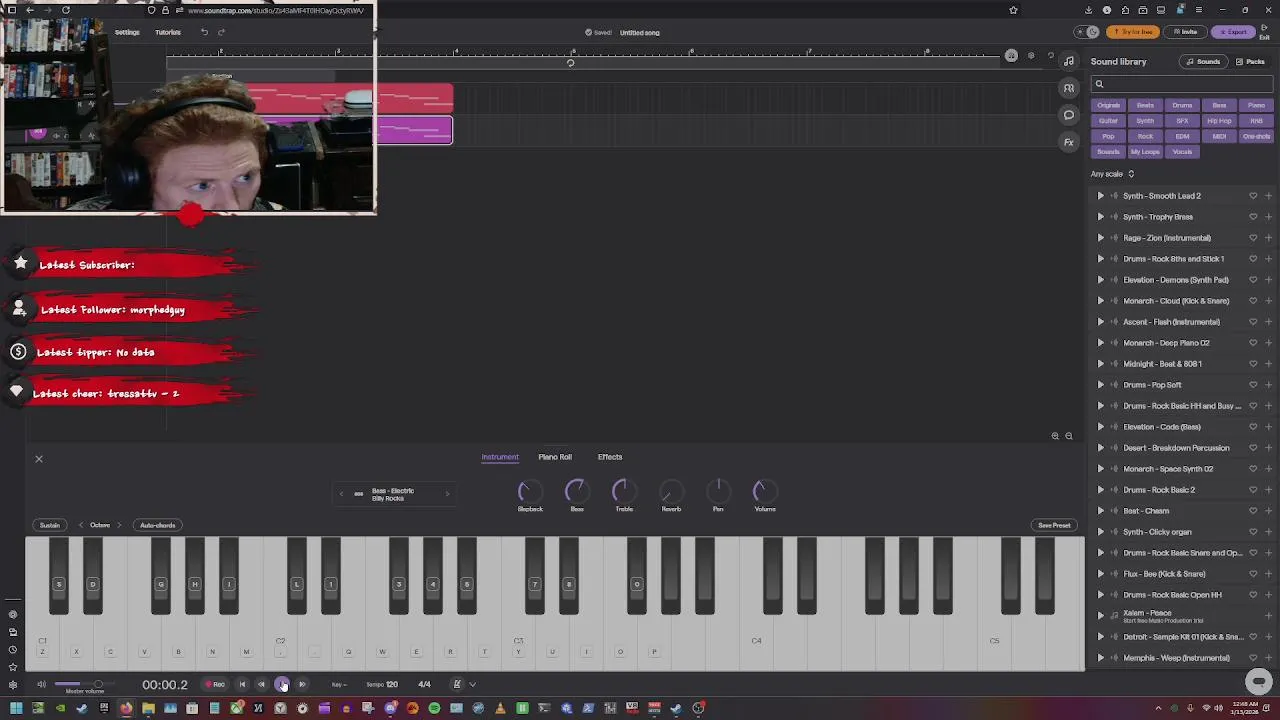Zoom out using magnifier minus icon

(x=1069, y=436)
